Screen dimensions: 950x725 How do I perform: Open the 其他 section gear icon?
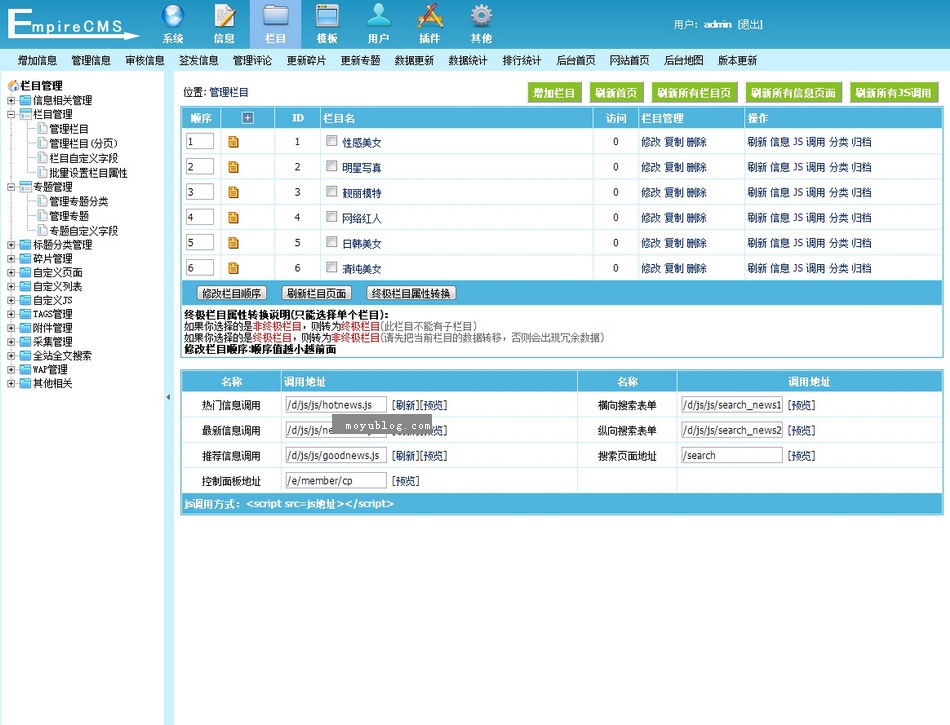click(x=482, y=16)
